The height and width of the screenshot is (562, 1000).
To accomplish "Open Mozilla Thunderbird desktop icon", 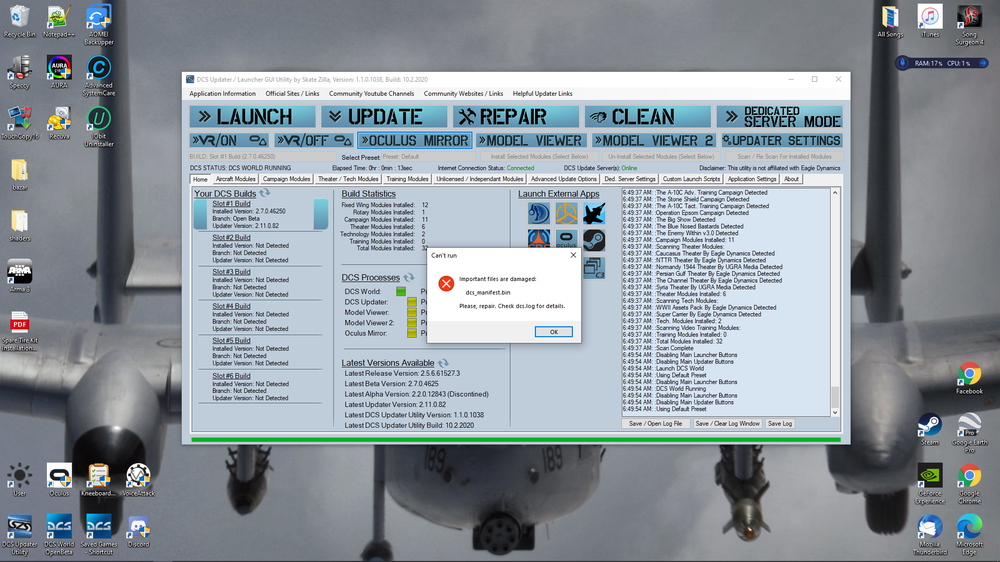I will pyautogui.click(x=930, y=535).
